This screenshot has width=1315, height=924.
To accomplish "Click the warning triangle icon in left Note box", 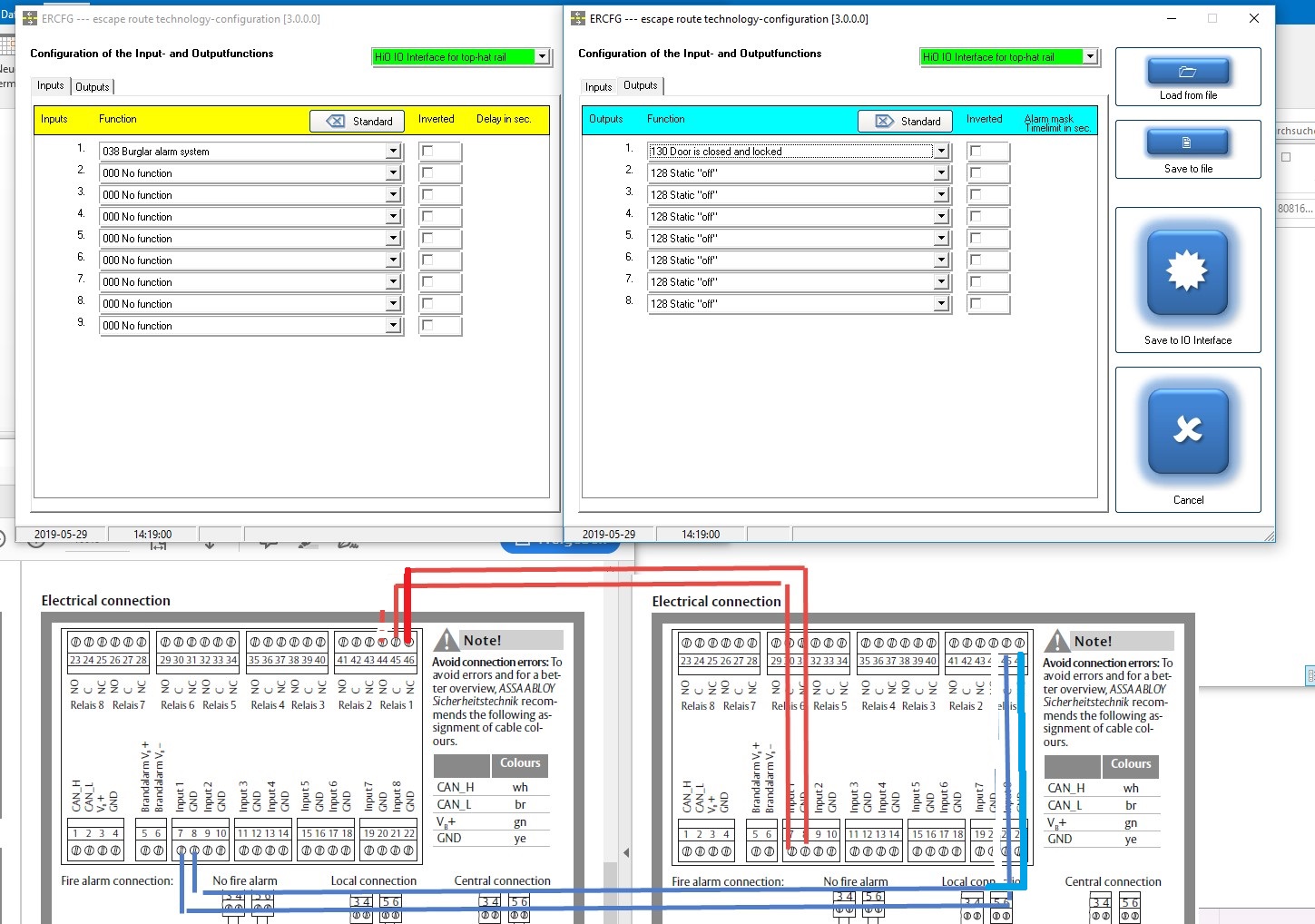I will pos(446,641).
